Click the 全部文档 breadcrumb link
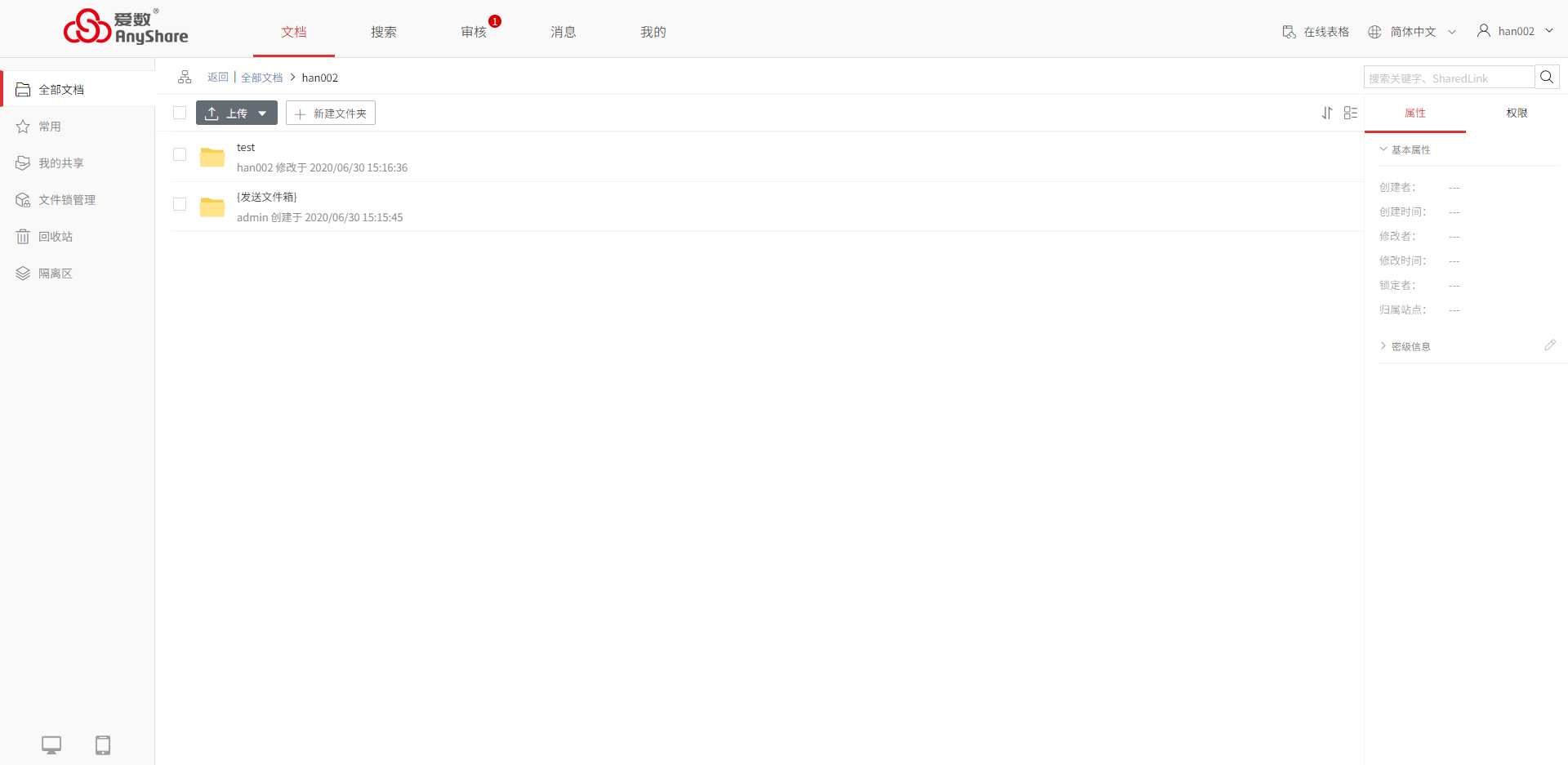The width and height of the screenshot is (1568, 765). pyautogui.click(x=261, y=78)
